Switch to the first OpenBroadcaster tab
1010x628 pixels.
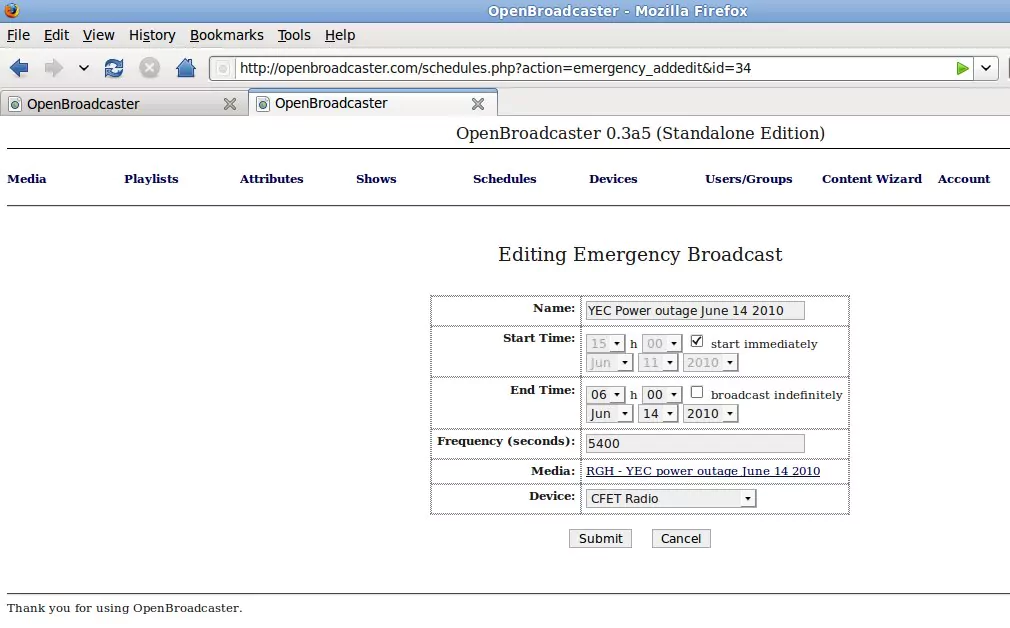[x=124, y=104]
